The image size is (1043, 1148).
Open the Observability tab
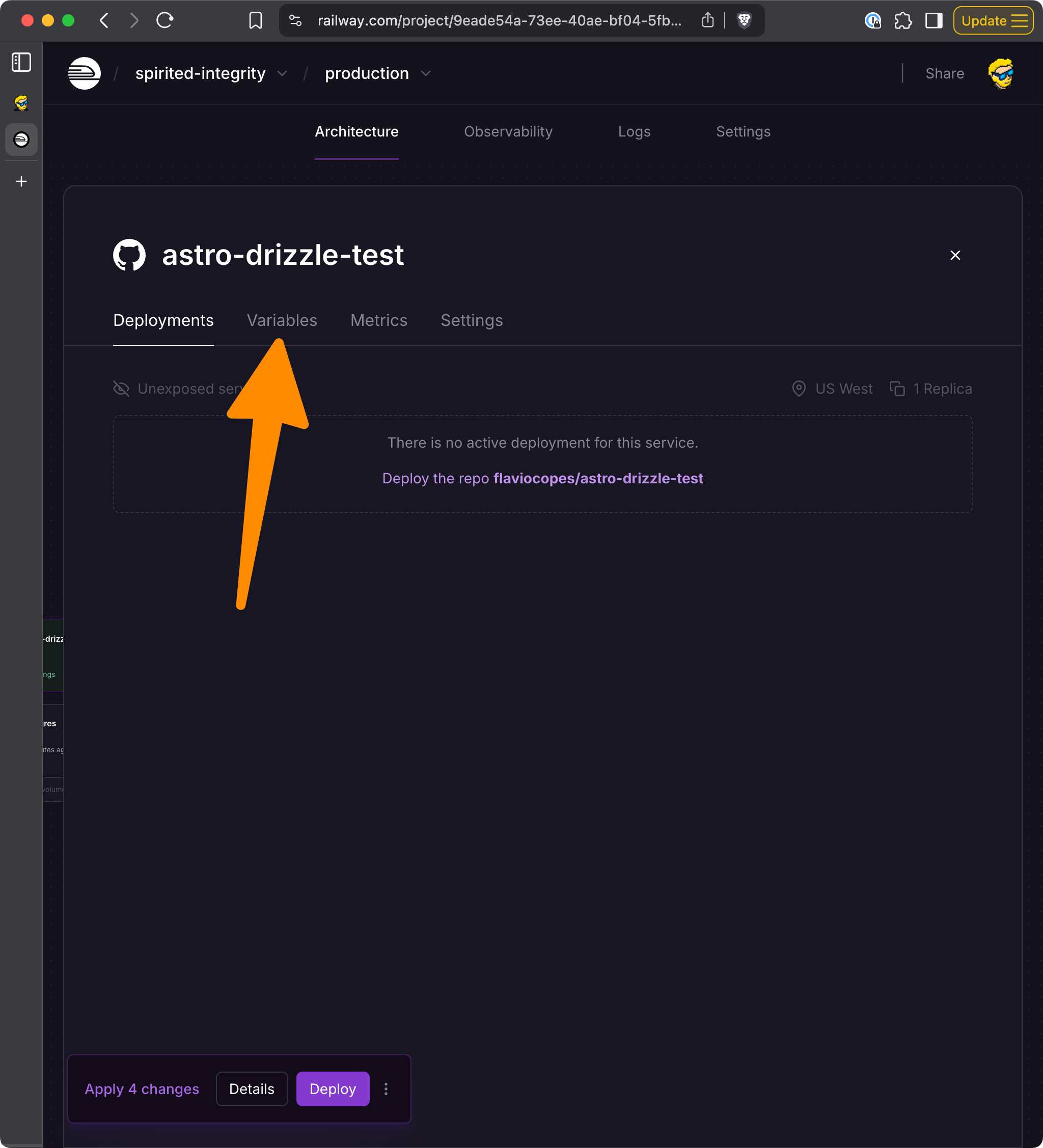coord(508,131)
